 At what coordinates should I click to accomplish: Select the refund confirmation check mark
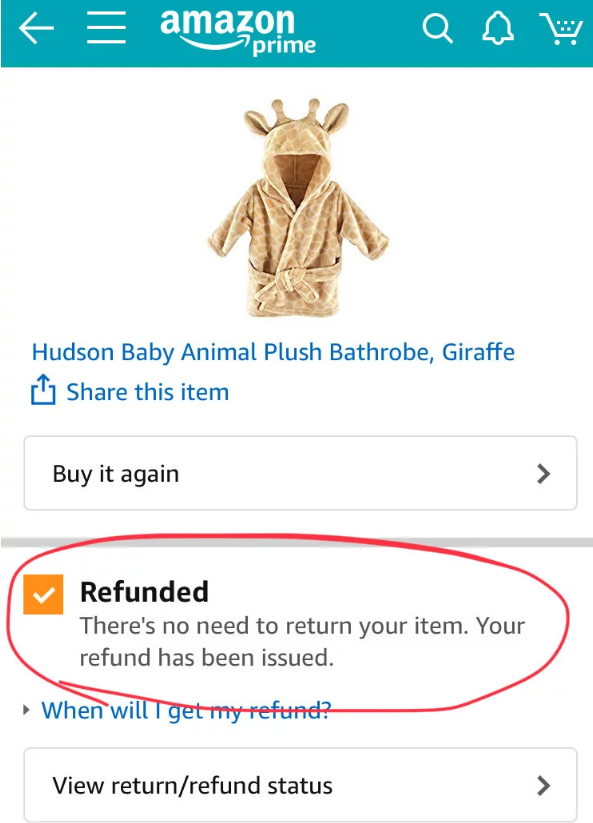point(44,592)
